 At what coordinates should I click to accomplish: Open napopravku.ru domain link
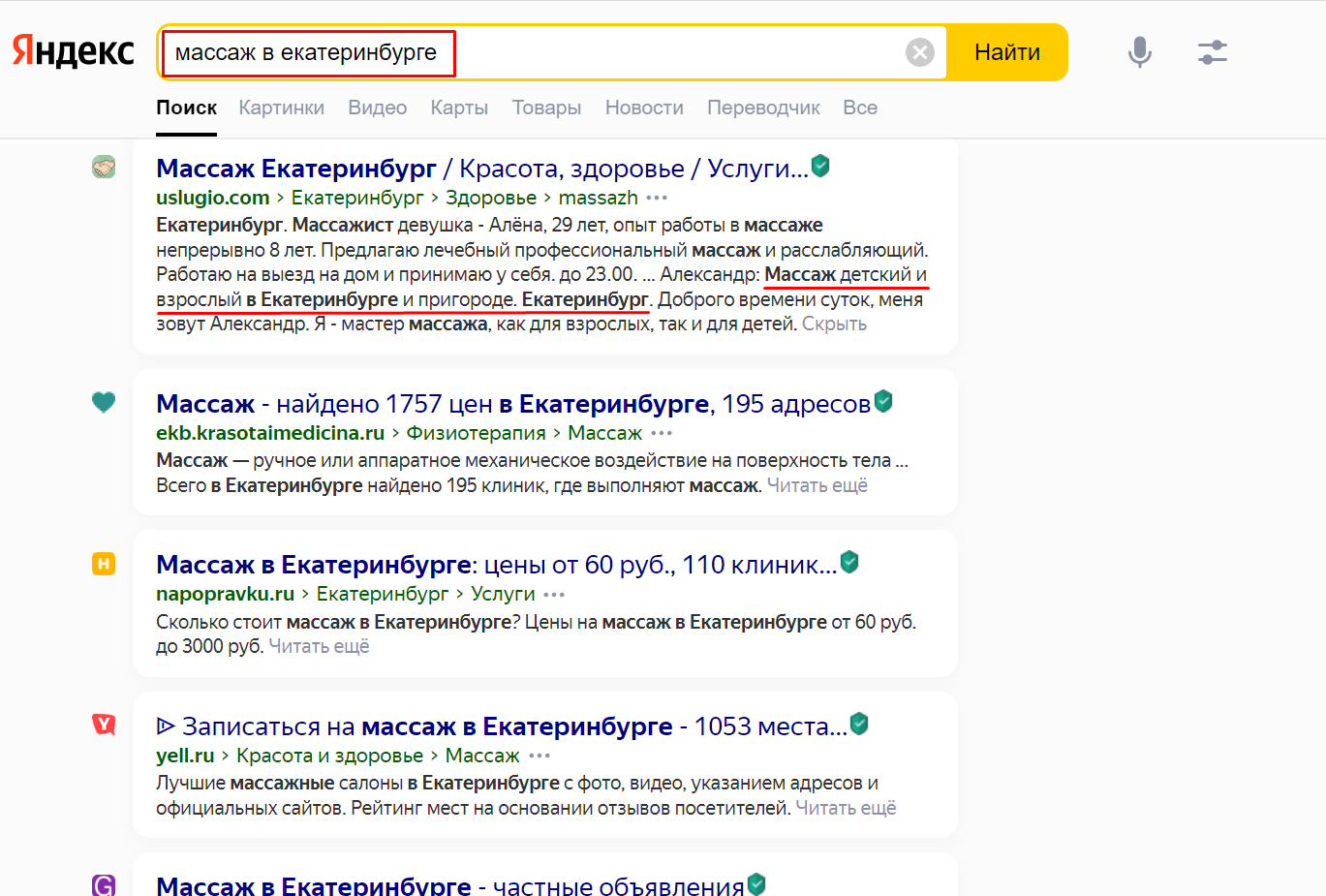point(226,594)
